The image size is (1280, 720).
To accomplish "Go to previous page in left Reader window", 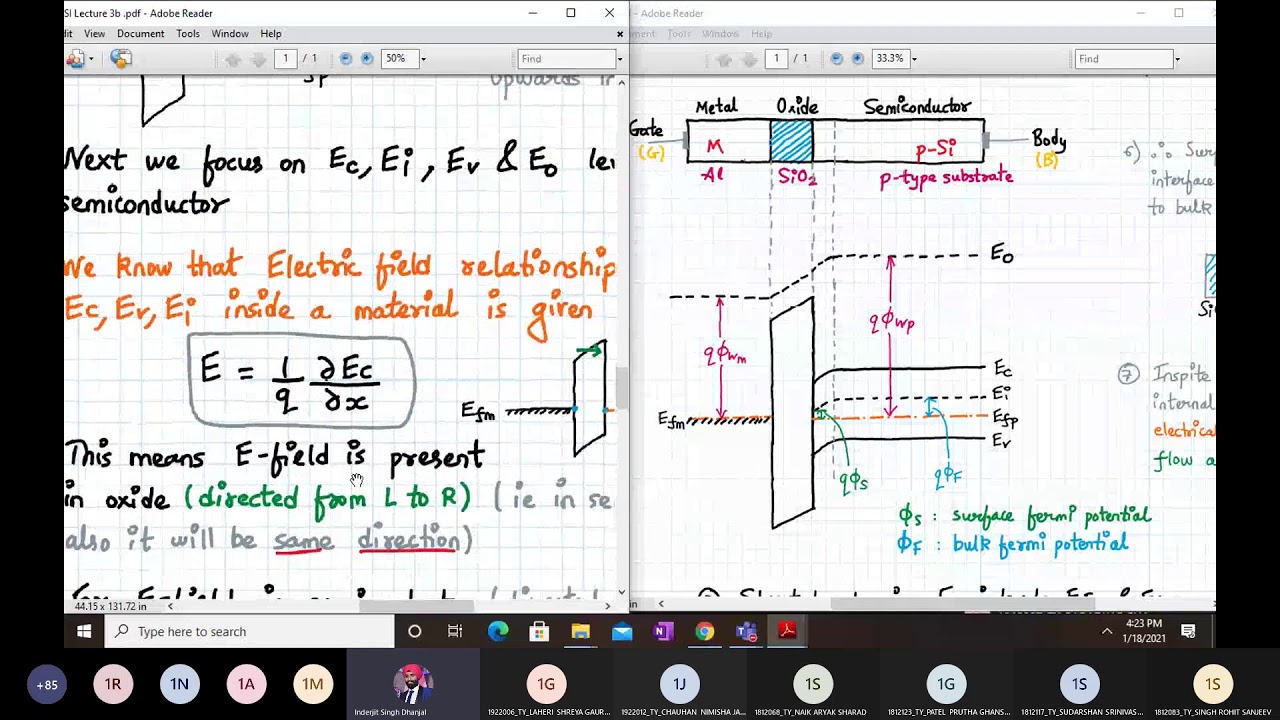I will pyautogui.click(x=233, y=59).
